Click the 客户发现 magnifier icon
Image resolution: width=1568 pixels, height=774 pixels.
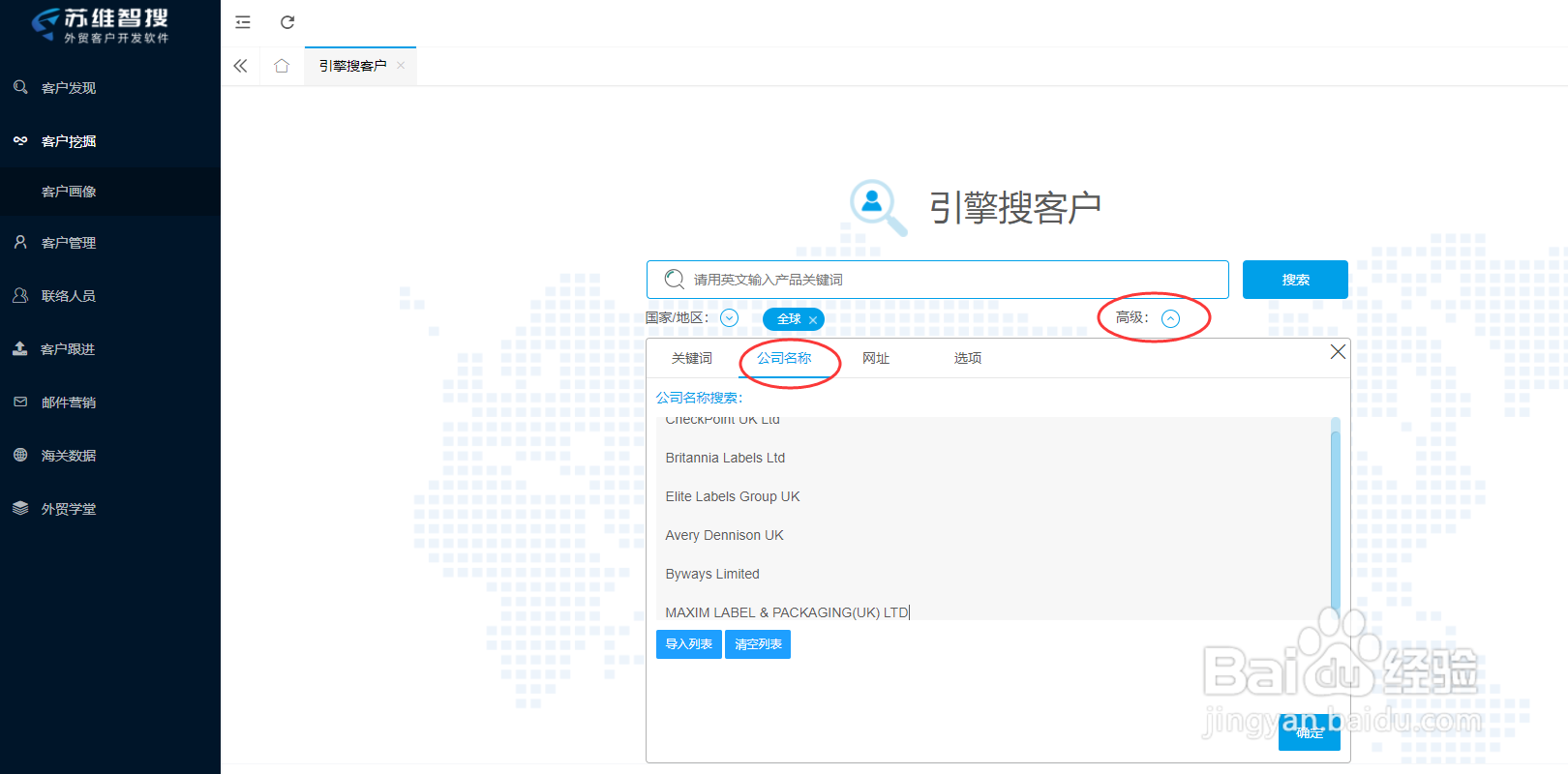(20, 87)
